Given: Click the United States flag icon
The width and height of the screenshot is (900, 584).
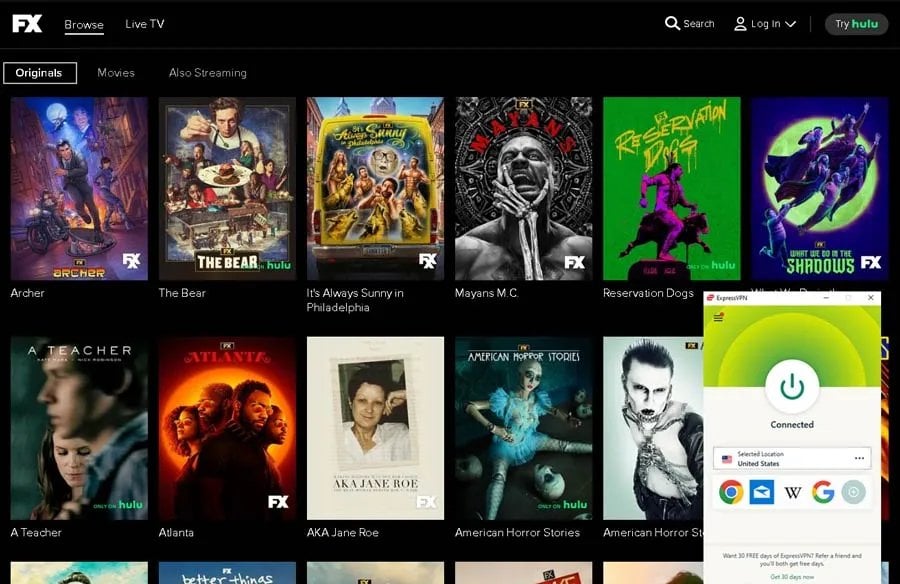Looking at the screenshot, I should point(727,459).
